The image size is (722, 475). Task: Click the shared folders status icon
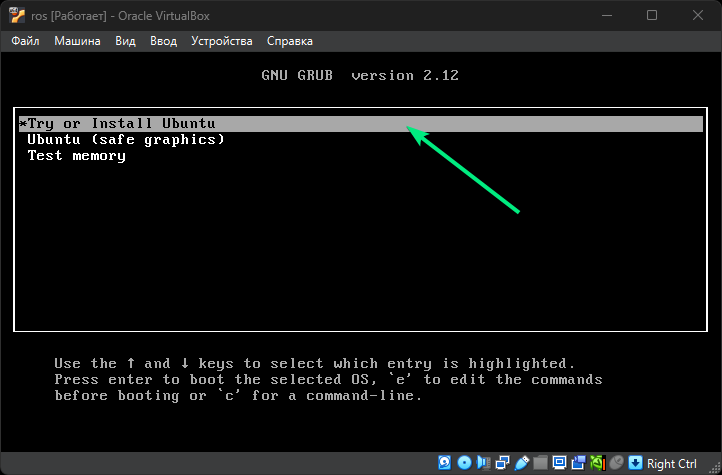pyautogui.click(x=541, y=463)
